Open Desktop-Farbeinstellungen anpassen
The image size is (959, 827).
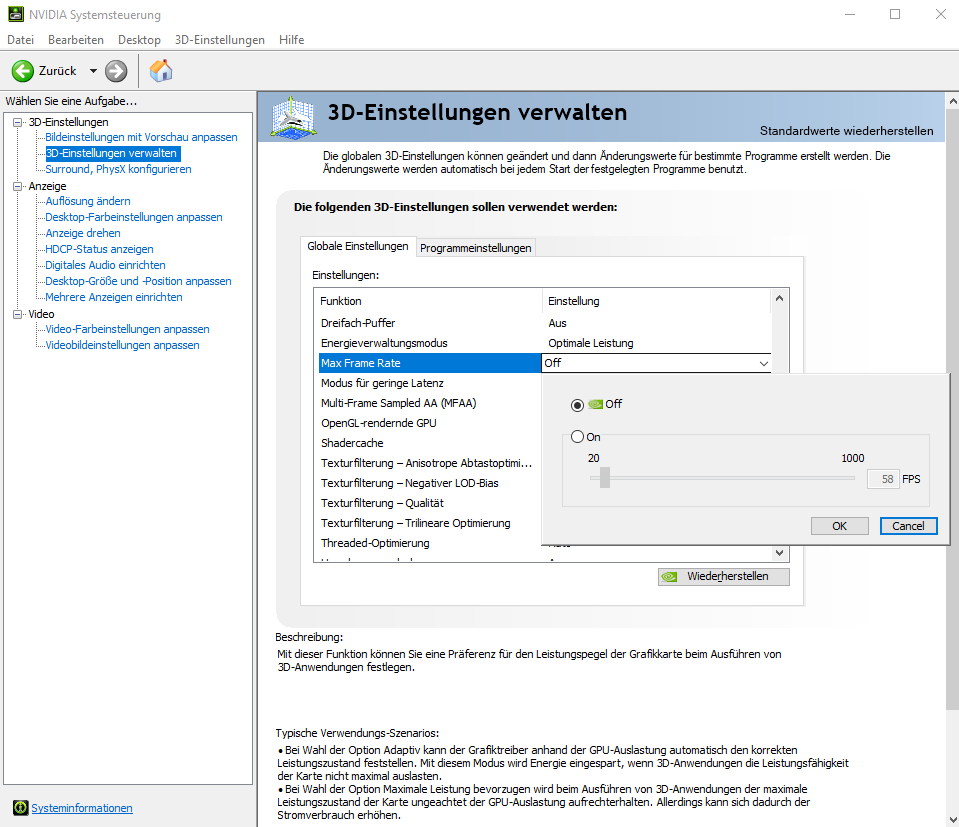[133, 217]
